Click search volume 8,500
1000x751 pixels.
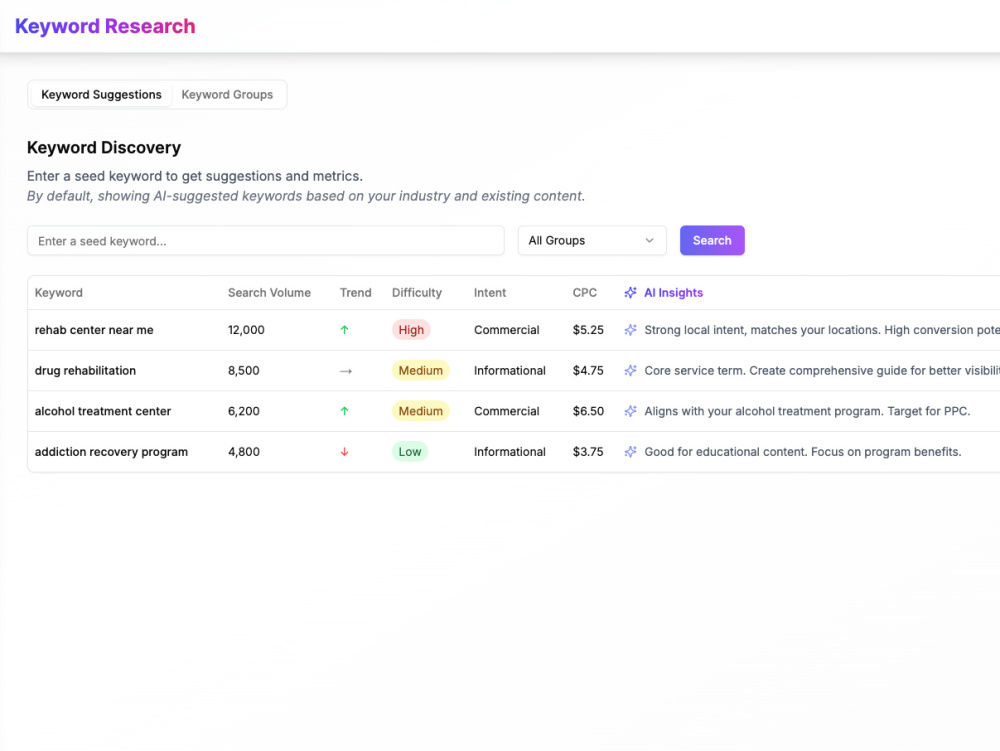244,370
